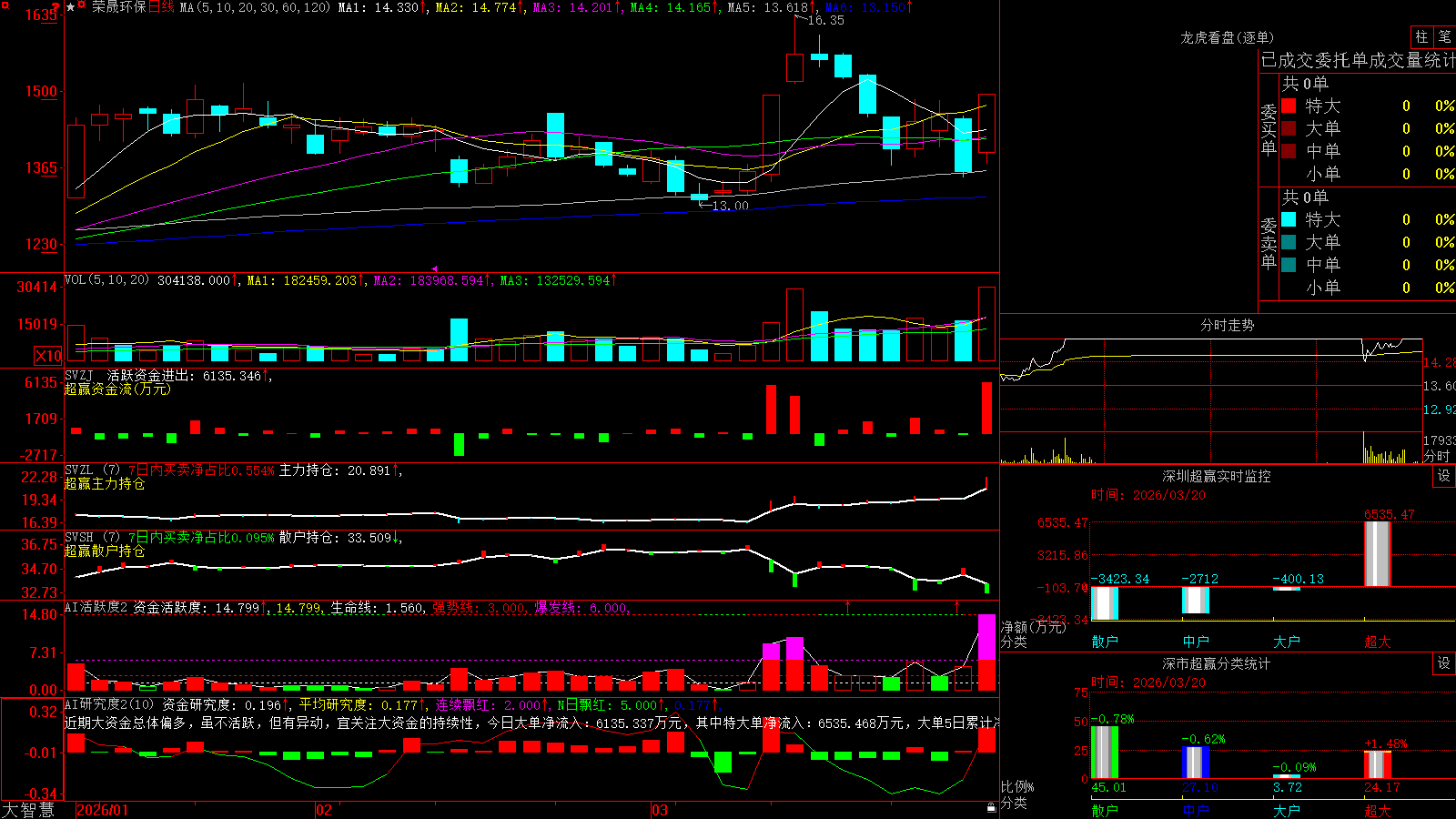
Task: Click the 13.00 low price label
Action: pyautogui.click(x=730, y=206)
